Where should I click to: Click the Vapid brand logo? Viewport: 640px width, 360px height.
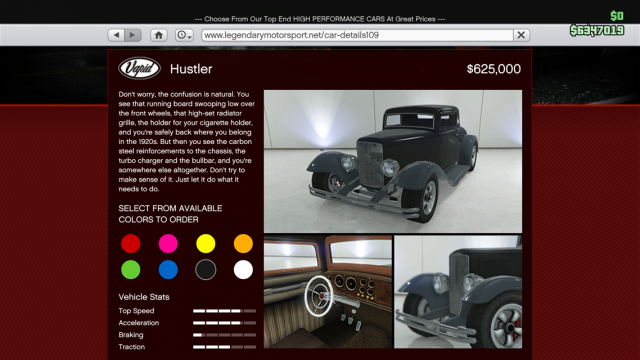[x=140, y=68]
